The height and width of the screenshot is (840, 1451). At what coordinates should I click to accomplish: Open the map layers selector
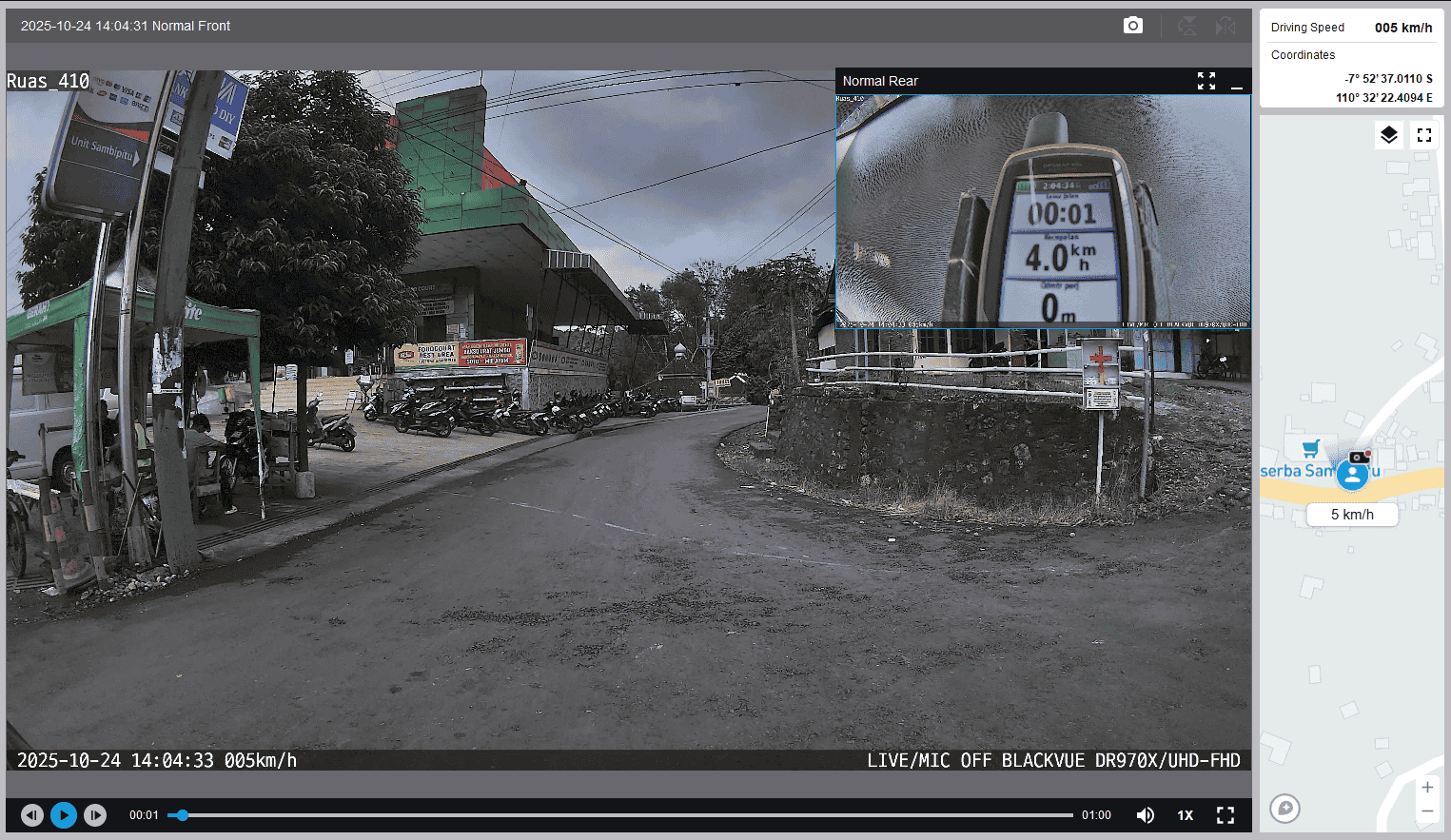tap(1389, 135)
